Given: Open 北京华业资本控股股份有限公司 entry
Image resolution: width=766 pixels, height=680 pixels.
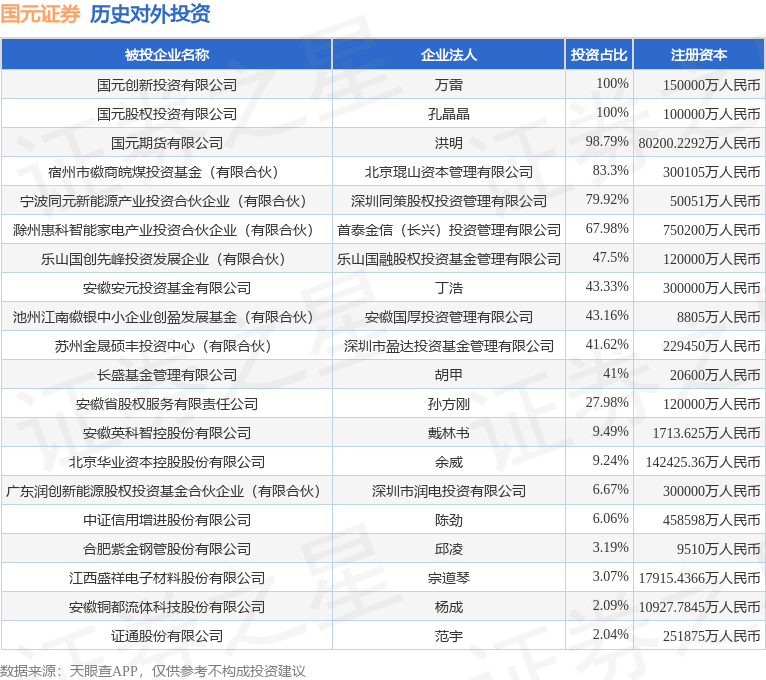Looking at the screenshot, I should [167, 462].
